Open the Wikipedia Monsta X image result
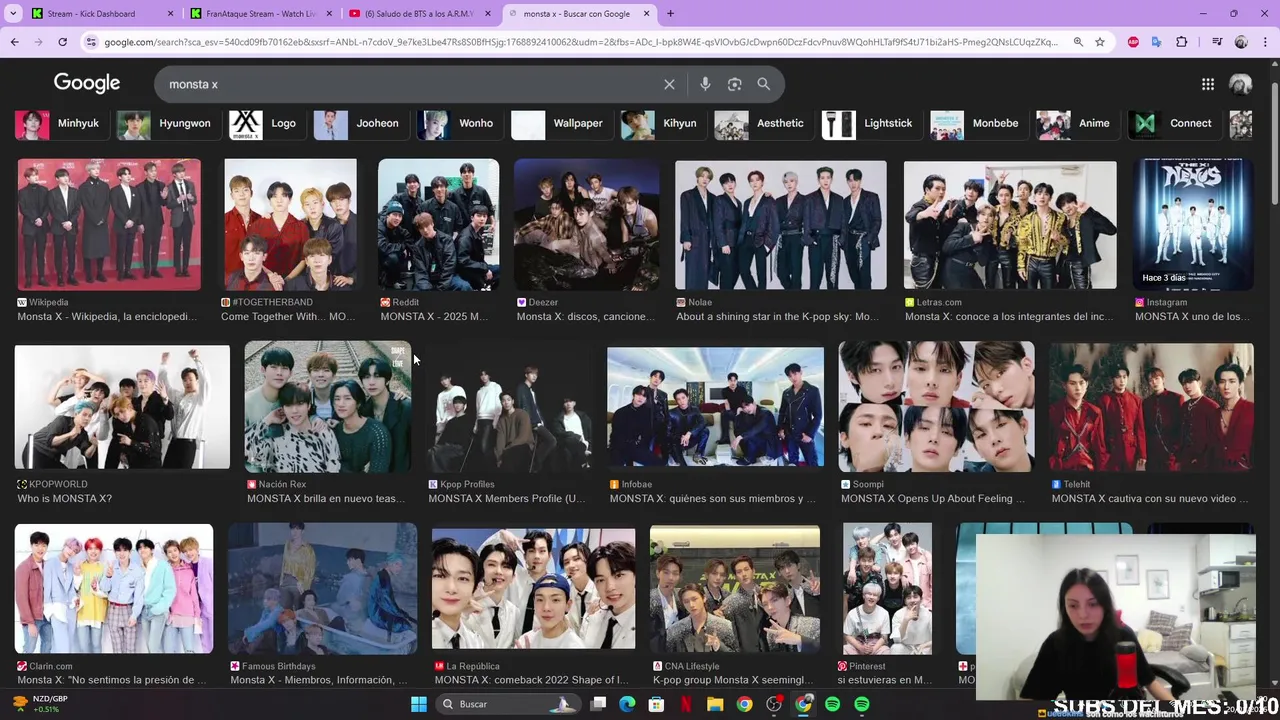This screenshot has height=720, width=1280. [x=109, y=224]
